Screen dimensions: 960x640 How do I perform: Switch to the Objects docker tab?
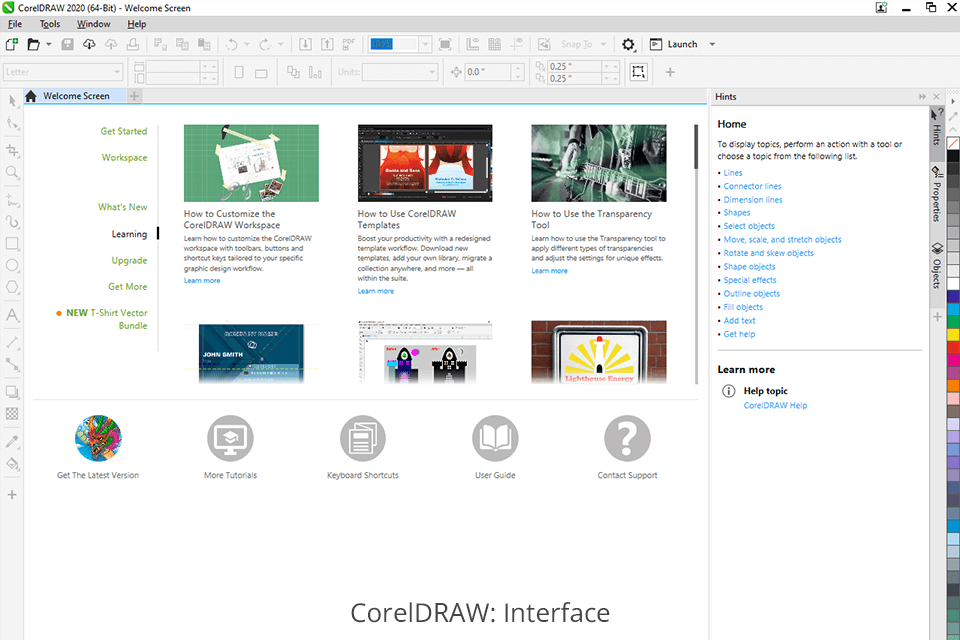click(937, 266)
